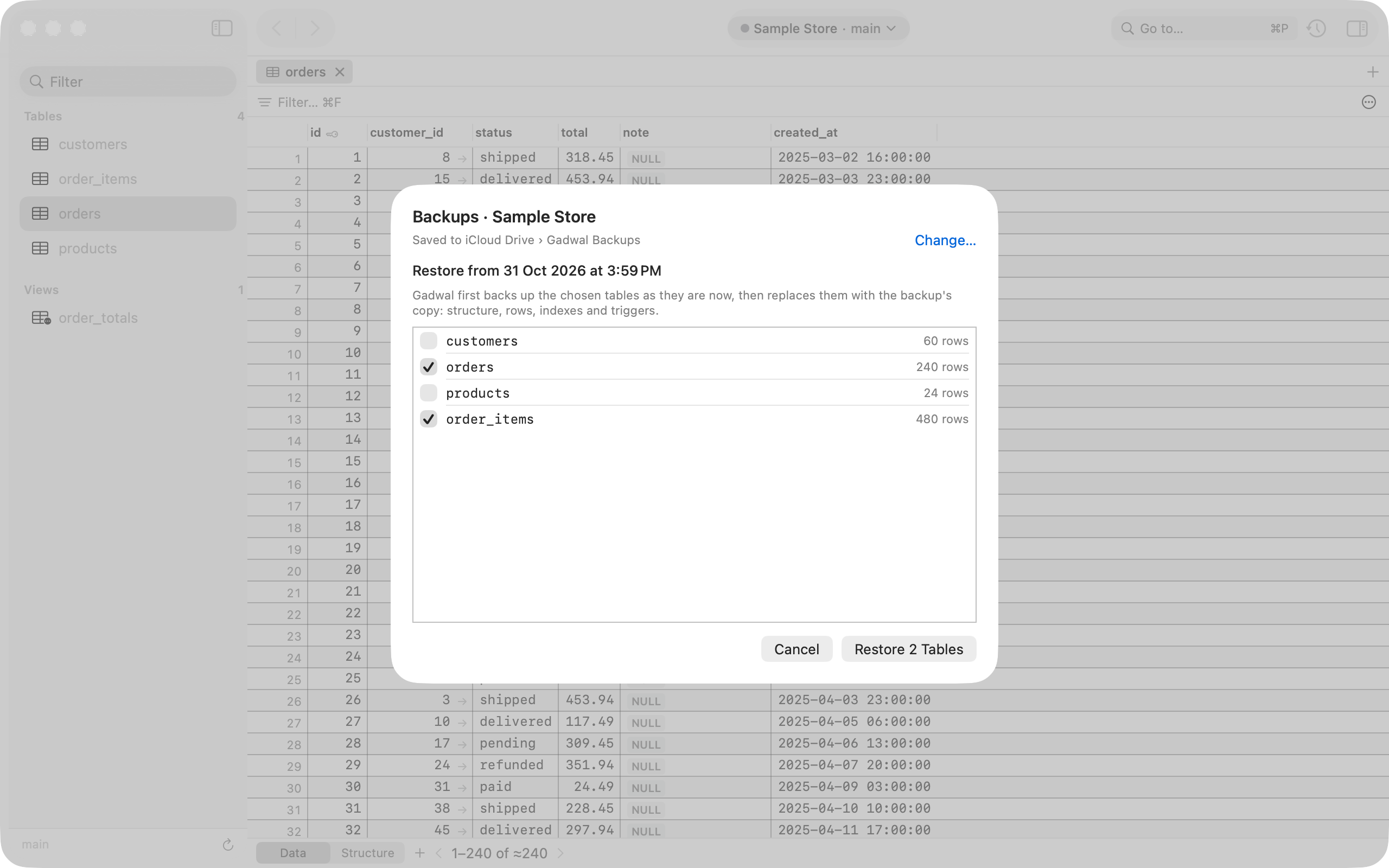Switch to the orders tab

tap(304, 72)
